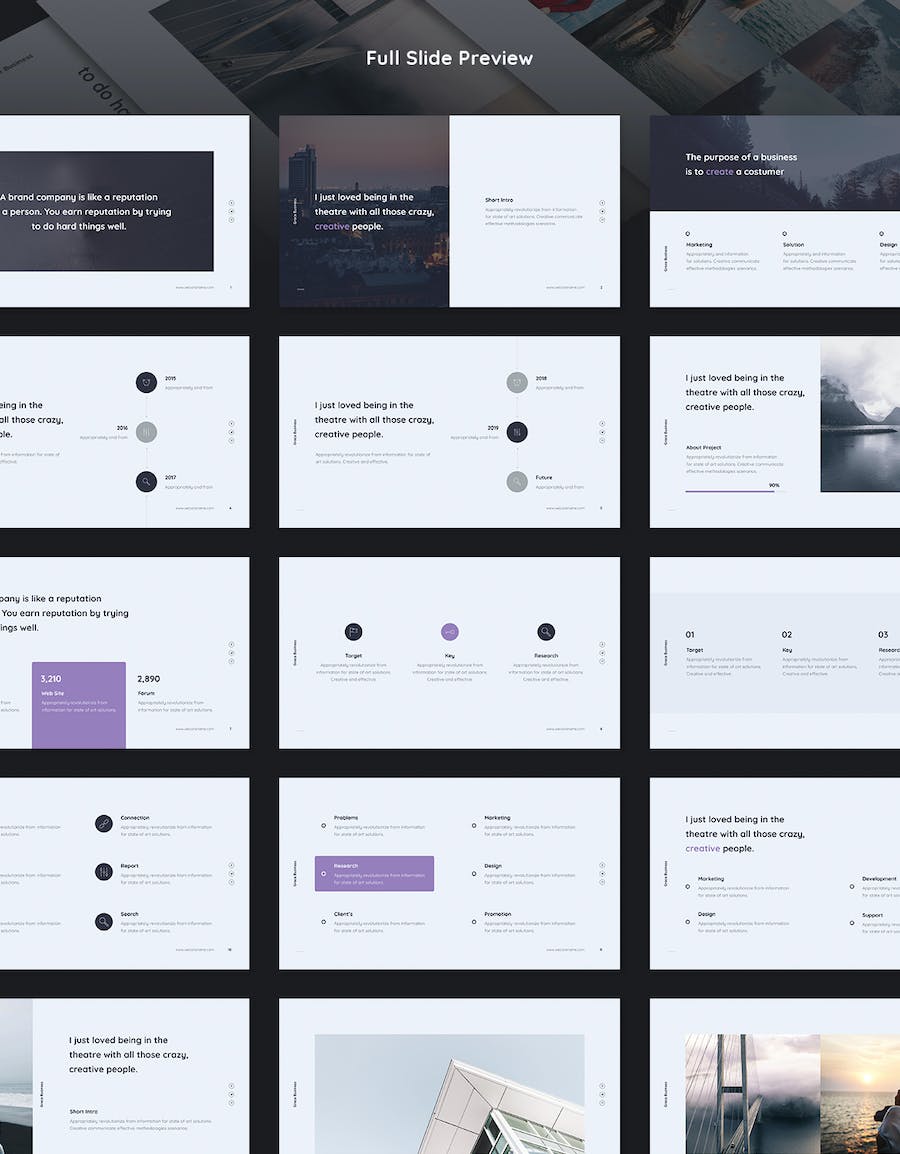Click the chain link icon beside Connection
The height and width of the screenshot is (1154, 900).
(104, 823)
